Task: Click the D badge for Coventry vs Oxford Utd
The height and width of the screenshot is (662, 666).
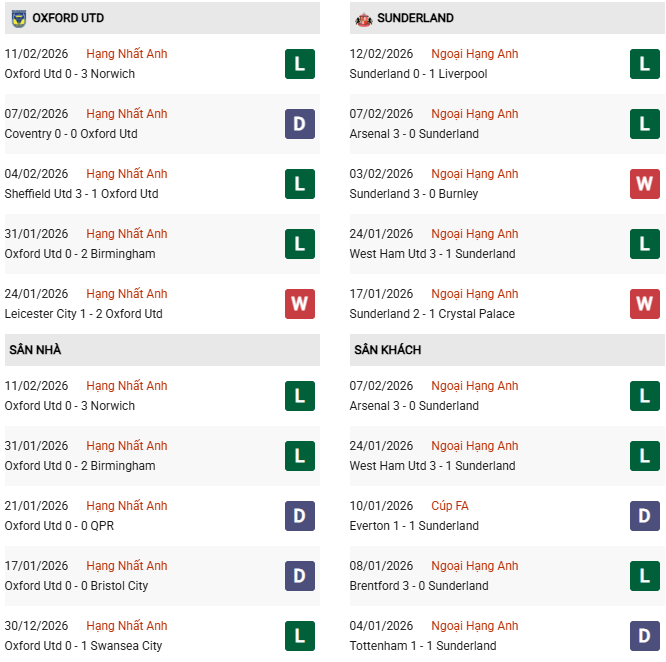Action: pyautogui.click(x=299, y=124)
